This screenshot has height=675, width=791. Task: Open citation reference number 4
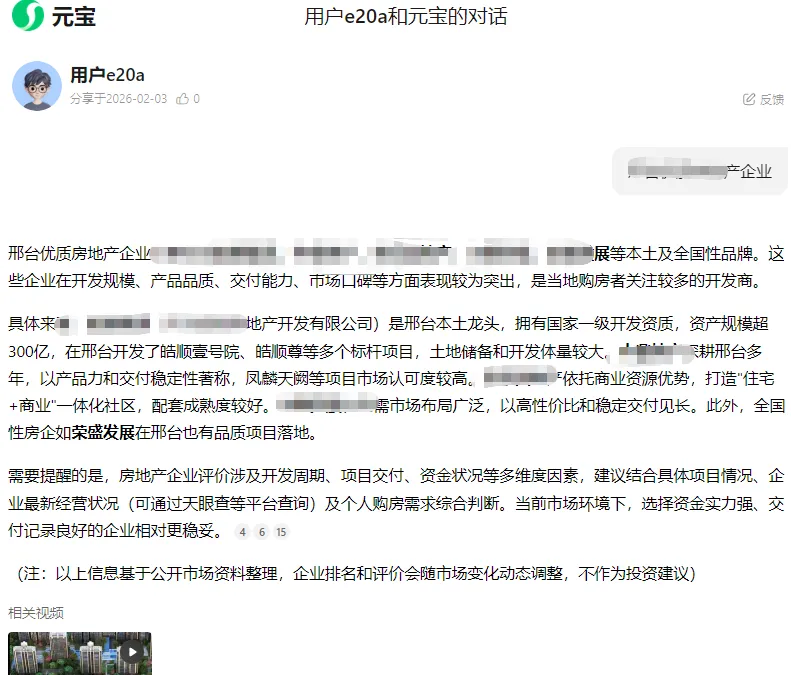tap(243, 532)
